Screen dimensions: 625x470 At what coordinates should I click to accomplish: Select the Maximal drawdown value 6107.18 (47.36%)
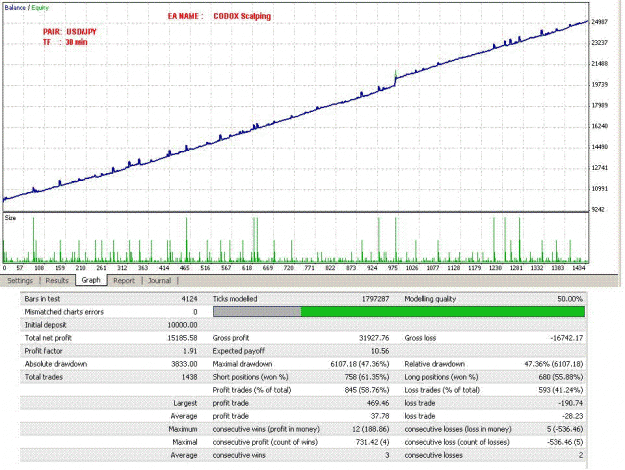click(x=360, y=364)
